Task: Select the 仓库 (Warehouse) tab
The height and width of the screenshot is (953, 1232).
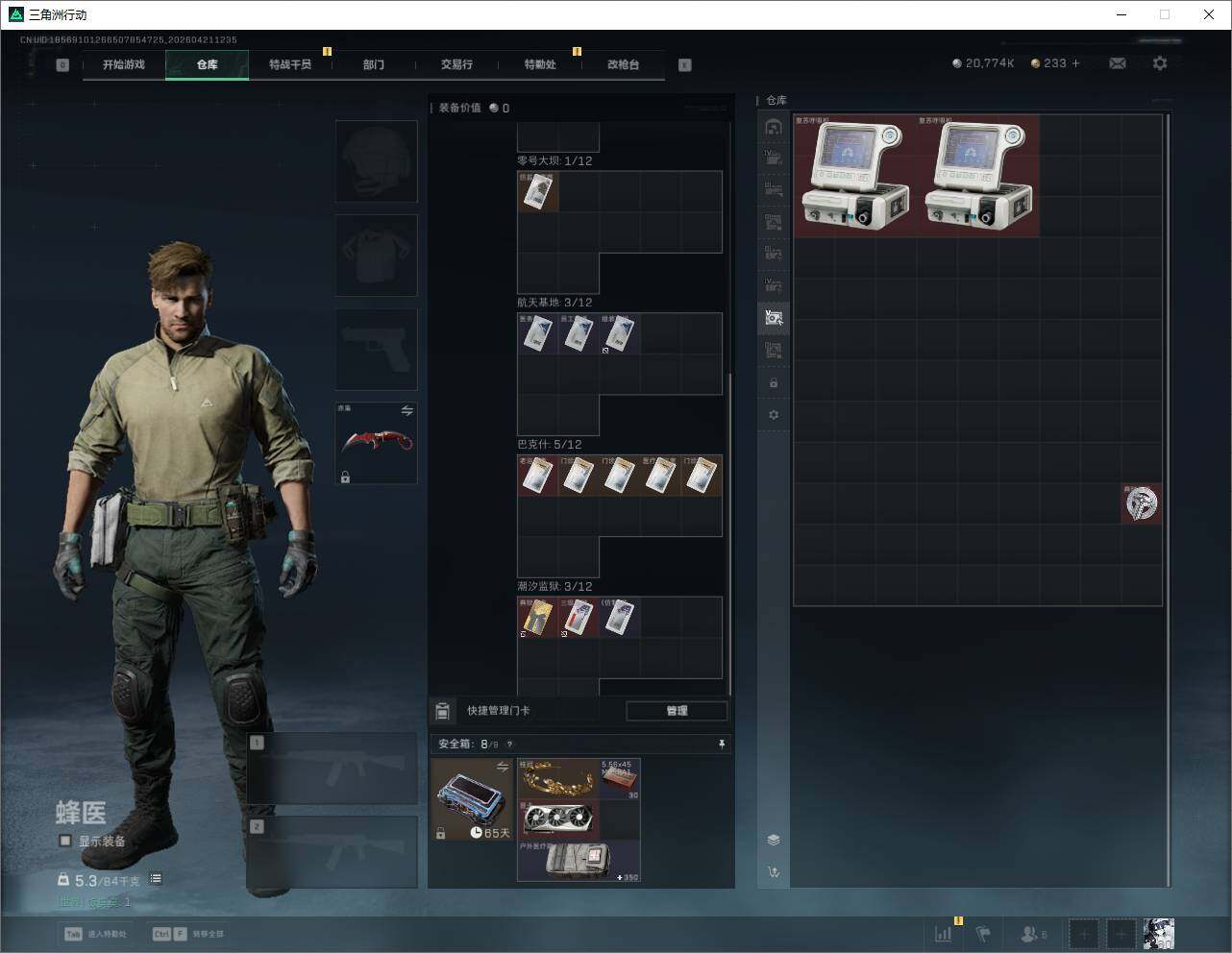Action: (x=208, y=64)
